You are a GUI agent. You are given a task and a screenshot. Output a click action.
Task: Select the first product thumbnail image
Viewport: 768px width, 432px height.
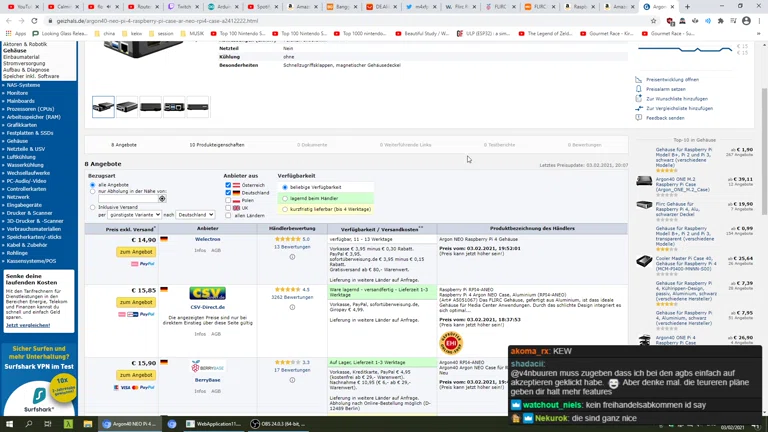point(103,107)
